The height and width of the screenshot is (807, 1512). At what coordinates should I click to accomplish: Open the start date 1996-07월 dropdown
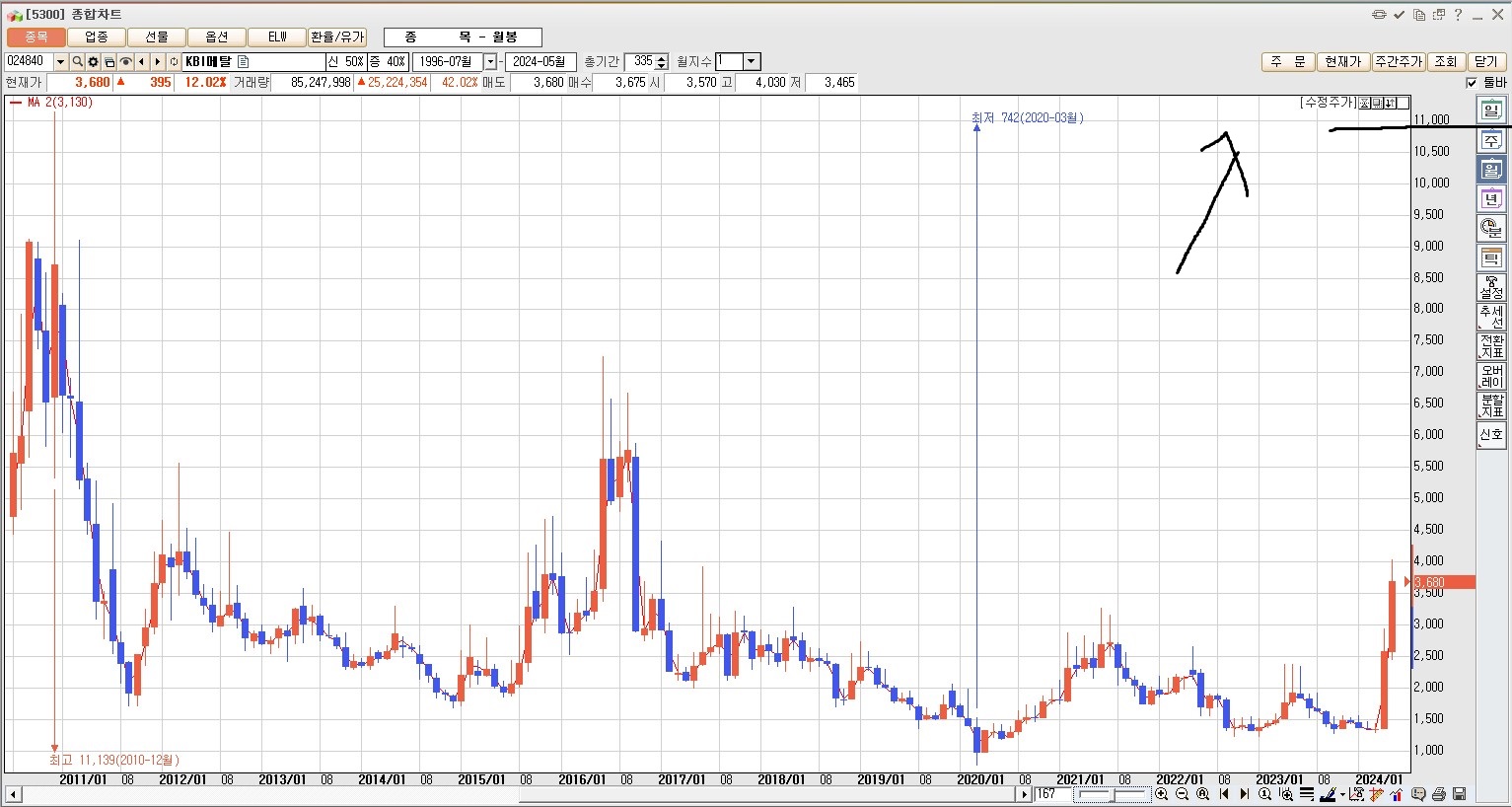click(x=490, y=62)
